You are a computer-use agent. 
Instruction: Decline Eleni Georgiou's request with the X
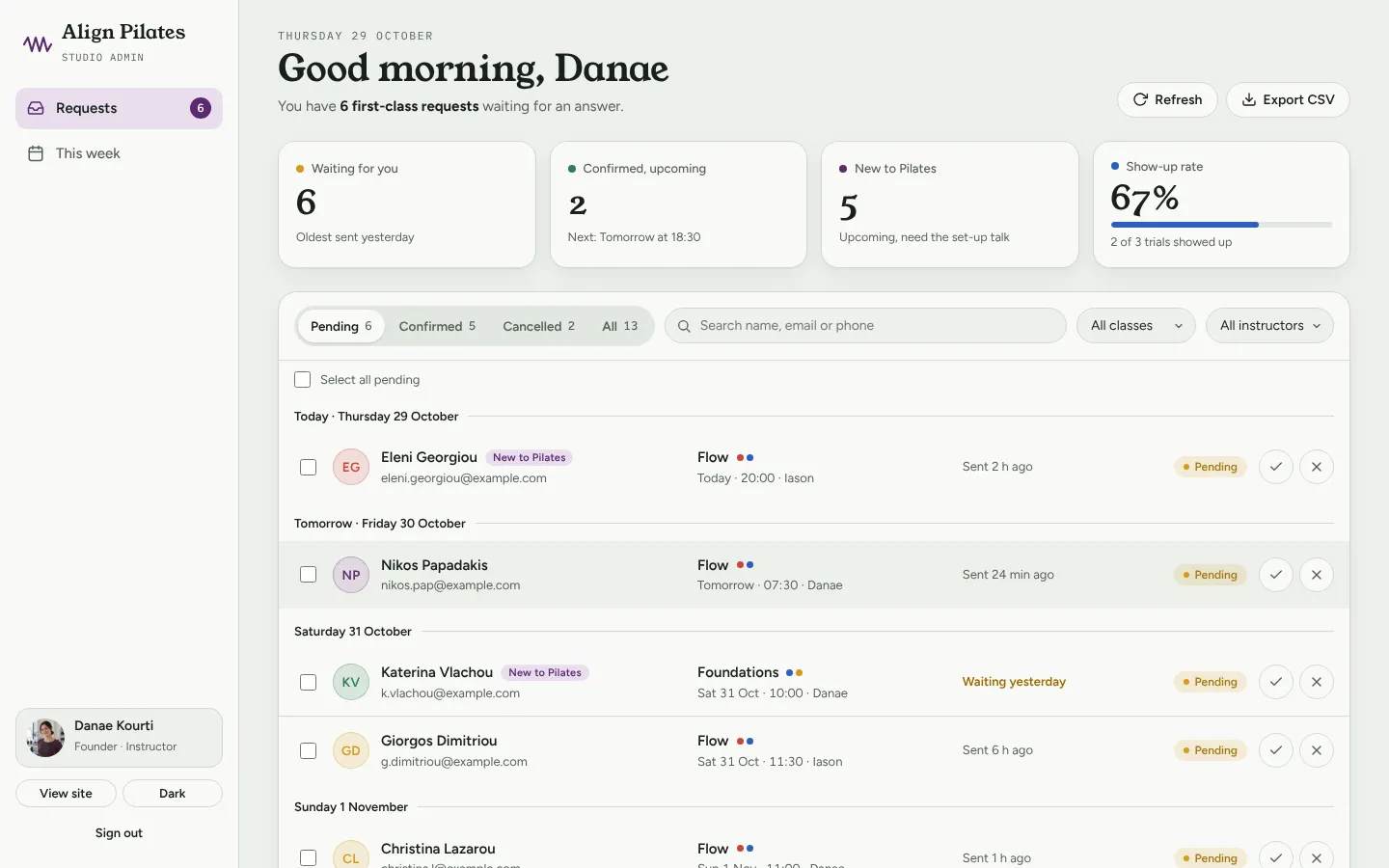pos(1317,467)
